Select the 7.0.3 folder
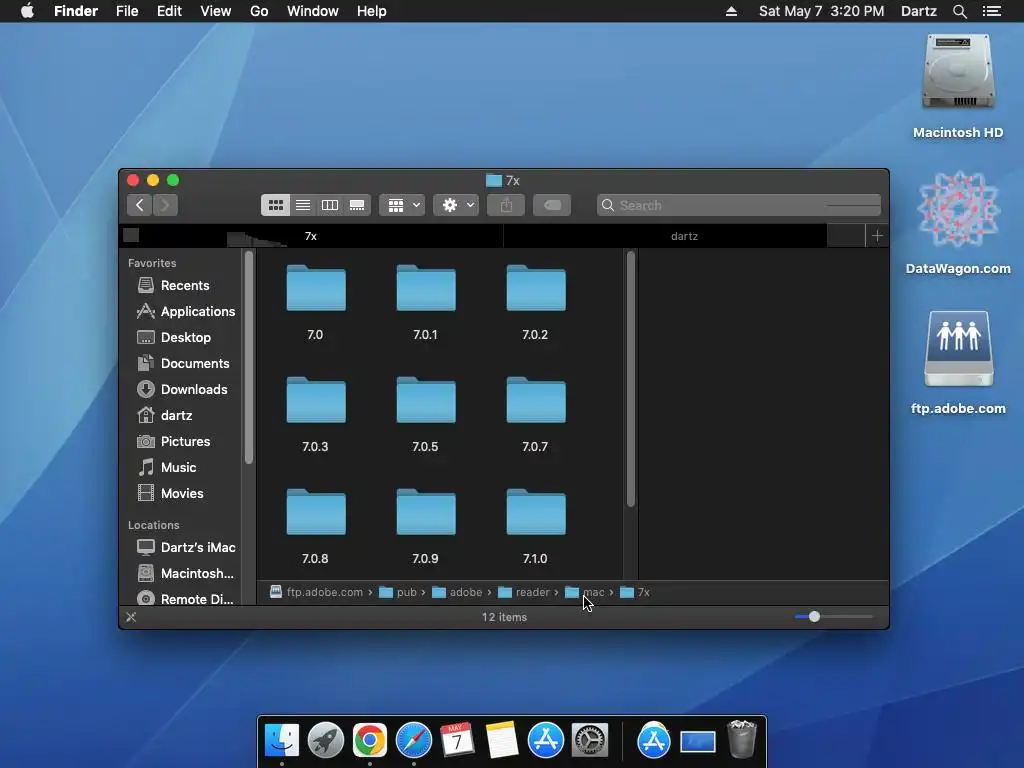Viewport: 1024px width, 768px height. coord(315,400)
